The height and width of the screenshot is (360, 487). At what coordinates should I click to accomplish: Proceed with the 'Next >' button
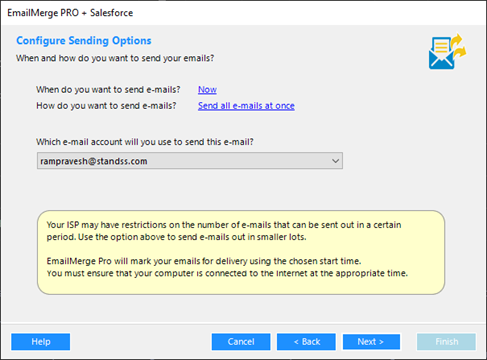pyautogui.click(x=371, y=342)
